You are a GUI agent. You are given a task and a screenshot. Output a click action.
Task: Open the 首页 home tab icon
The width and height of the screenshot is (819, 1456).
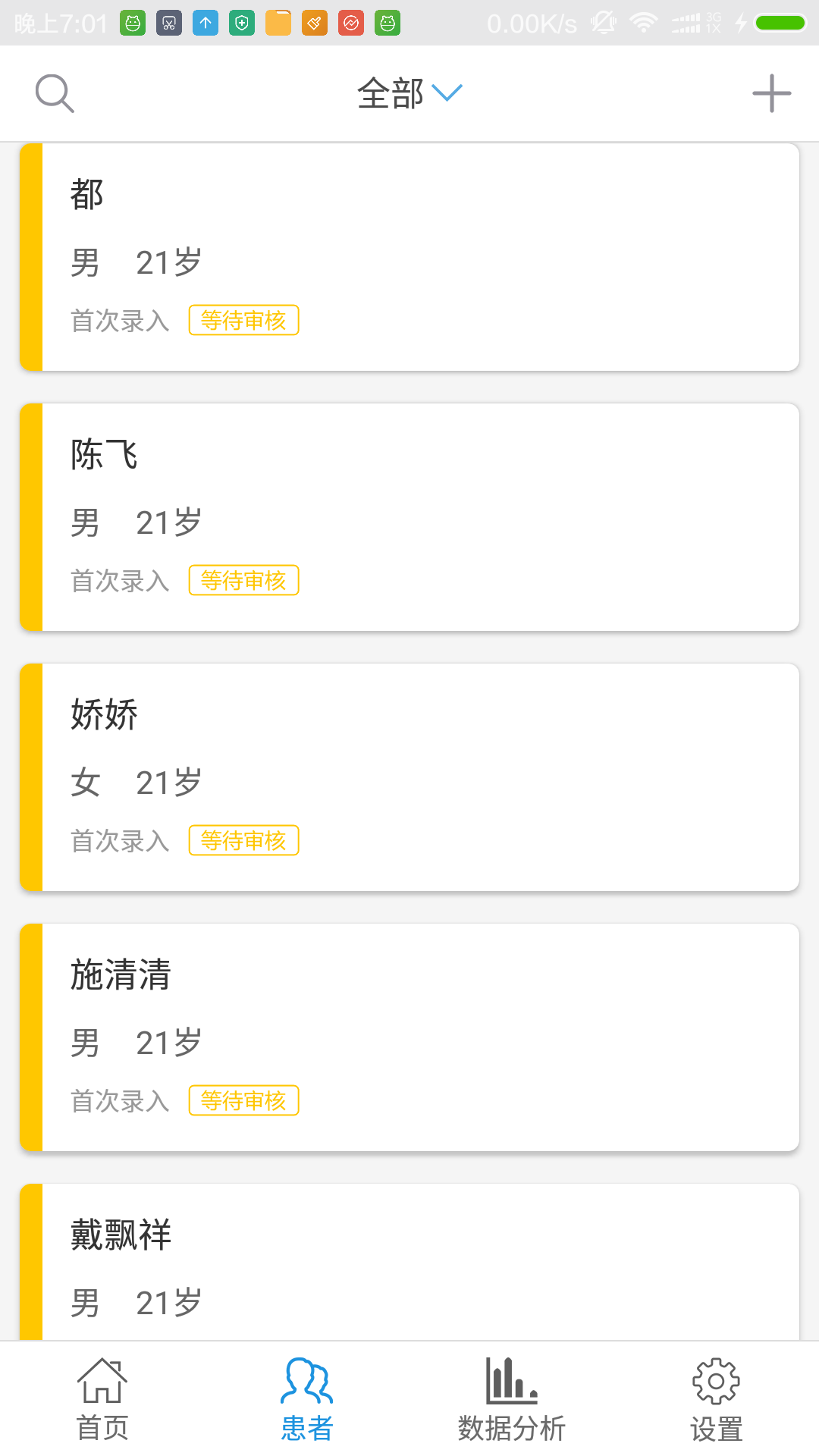102,1381
